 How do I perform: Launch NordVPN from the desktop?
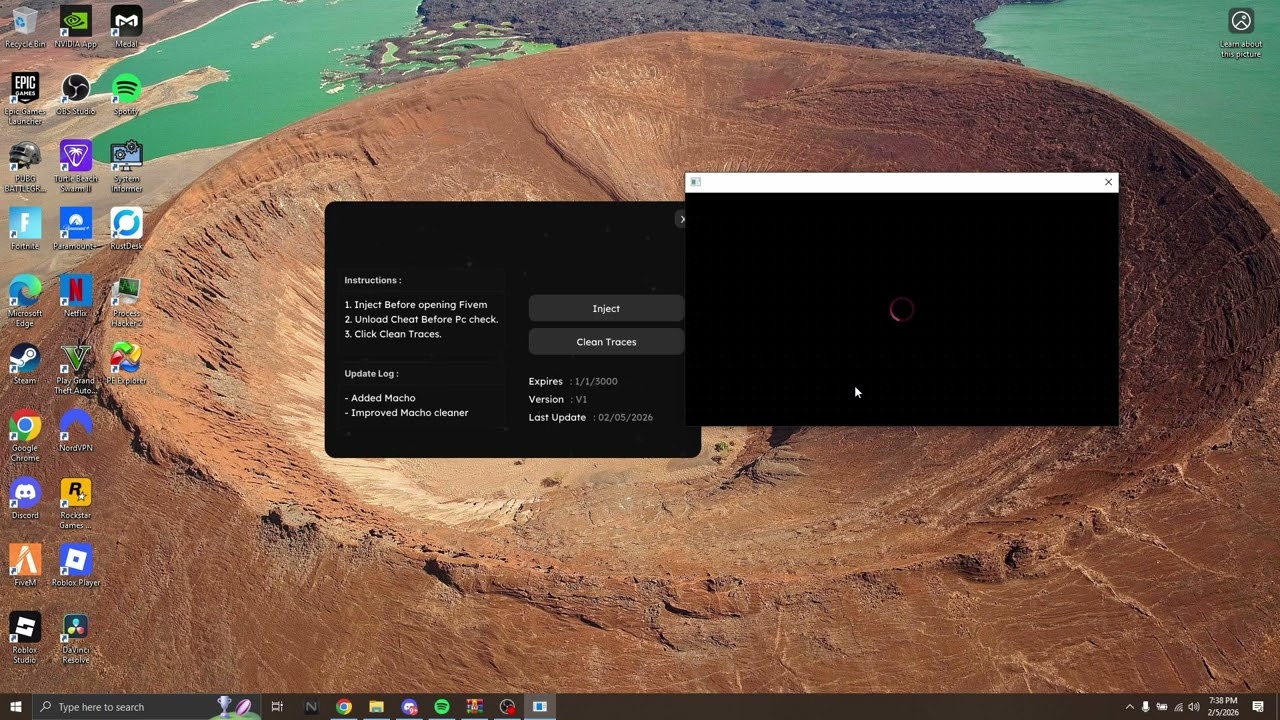tap(75, 431)
